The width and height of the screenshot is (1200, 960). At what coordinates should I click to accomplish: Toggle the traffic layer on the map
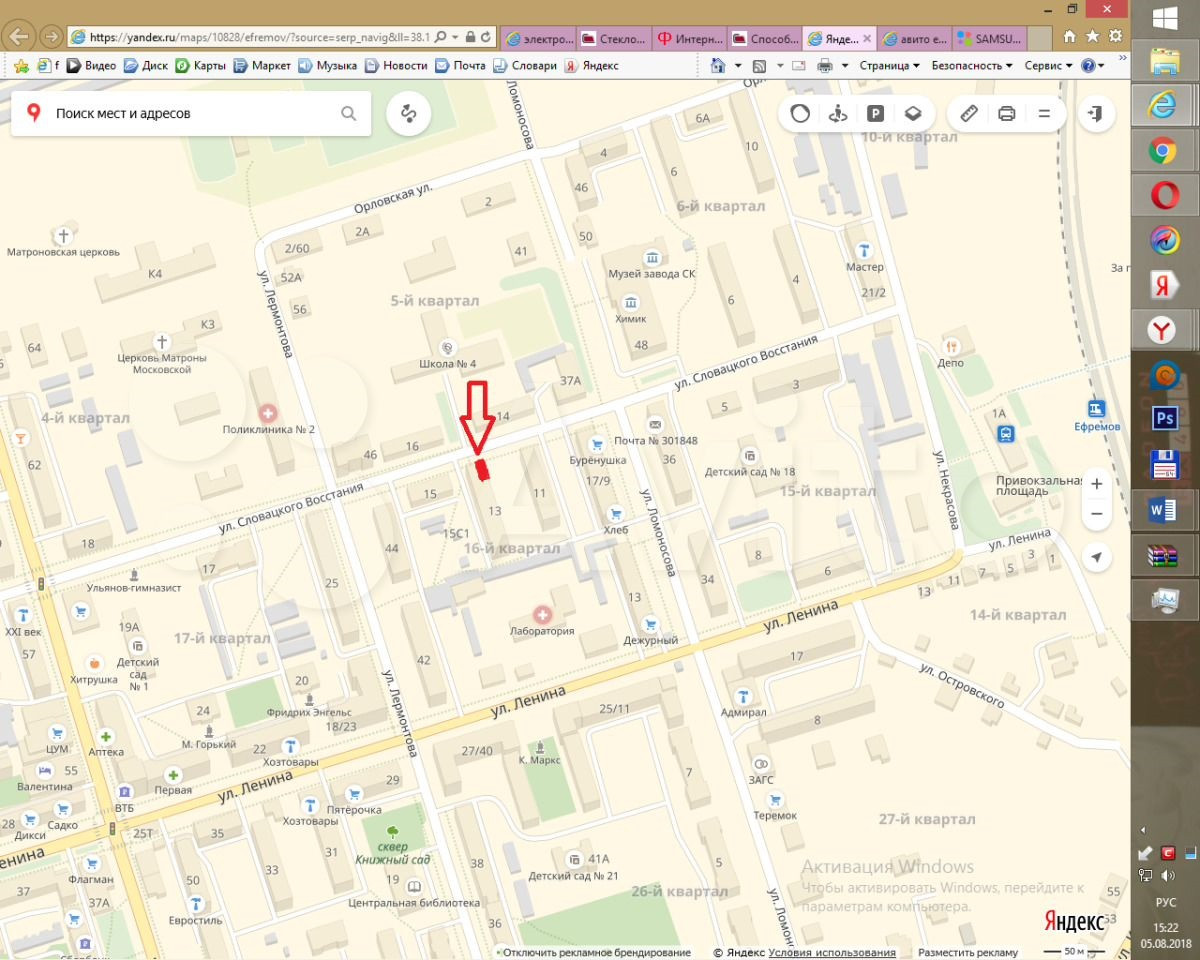point(800,113)
